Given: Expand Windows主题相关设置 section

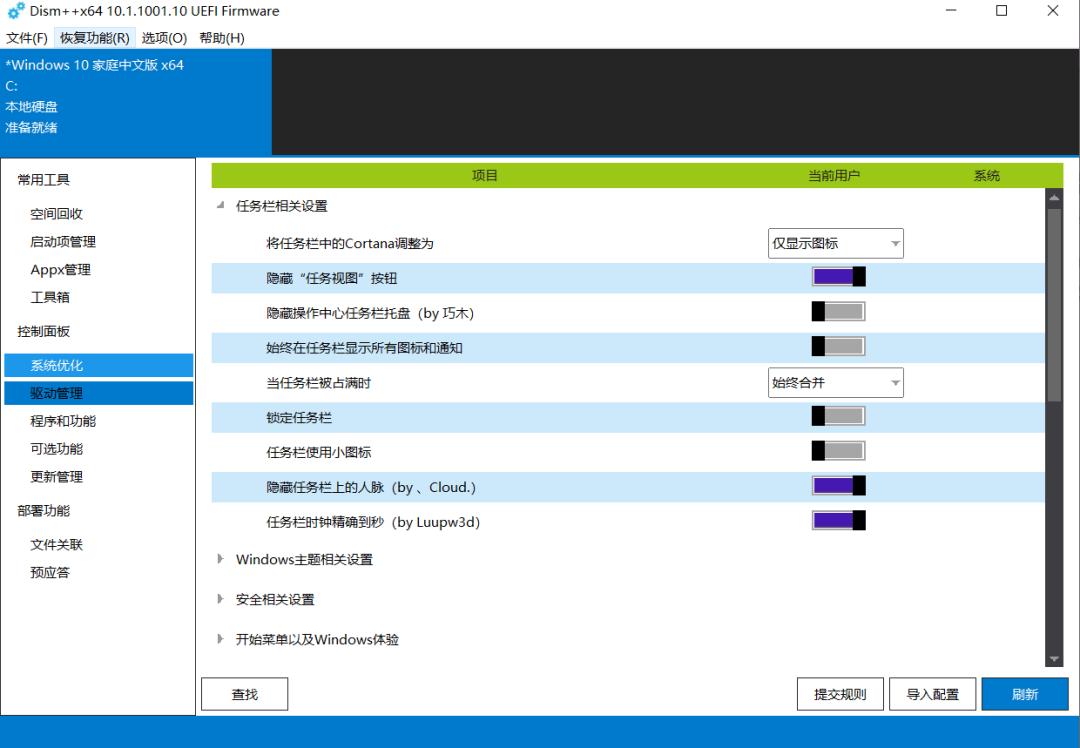Looking at the screenshot, I should coord(221,559).
